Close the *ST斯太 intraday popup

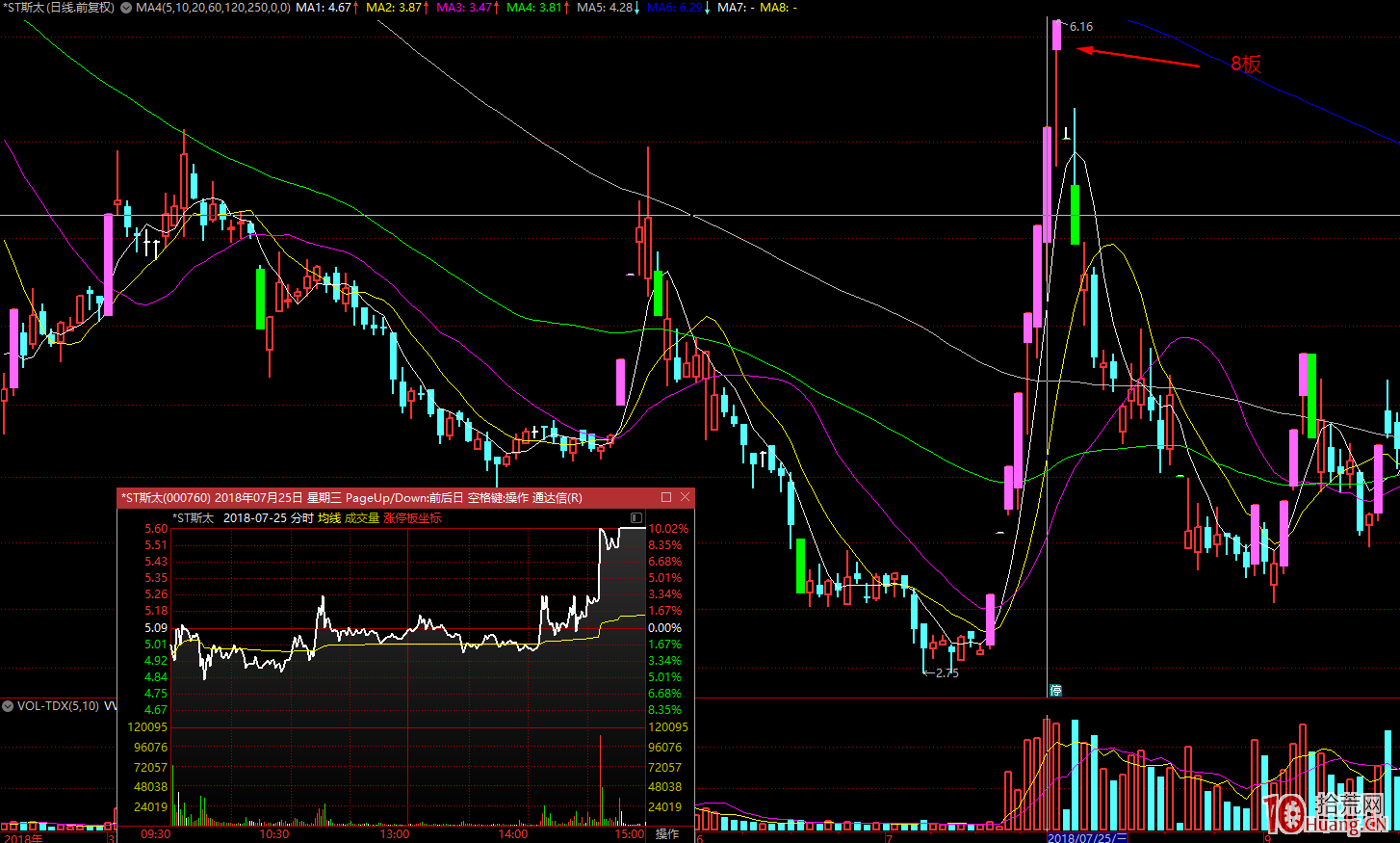click(x=686, y=497)
